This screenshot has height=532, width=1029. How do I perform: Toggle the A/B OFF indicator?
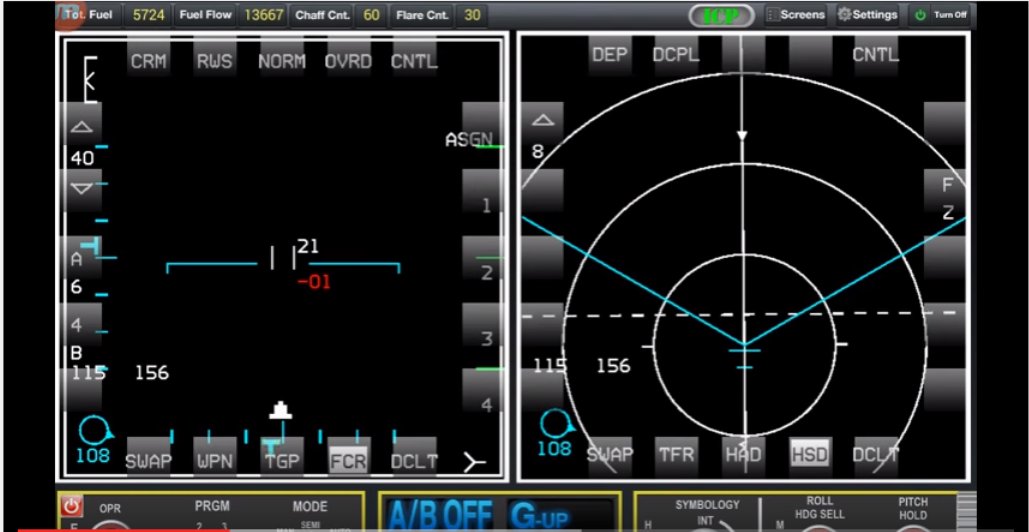[438, 515]
